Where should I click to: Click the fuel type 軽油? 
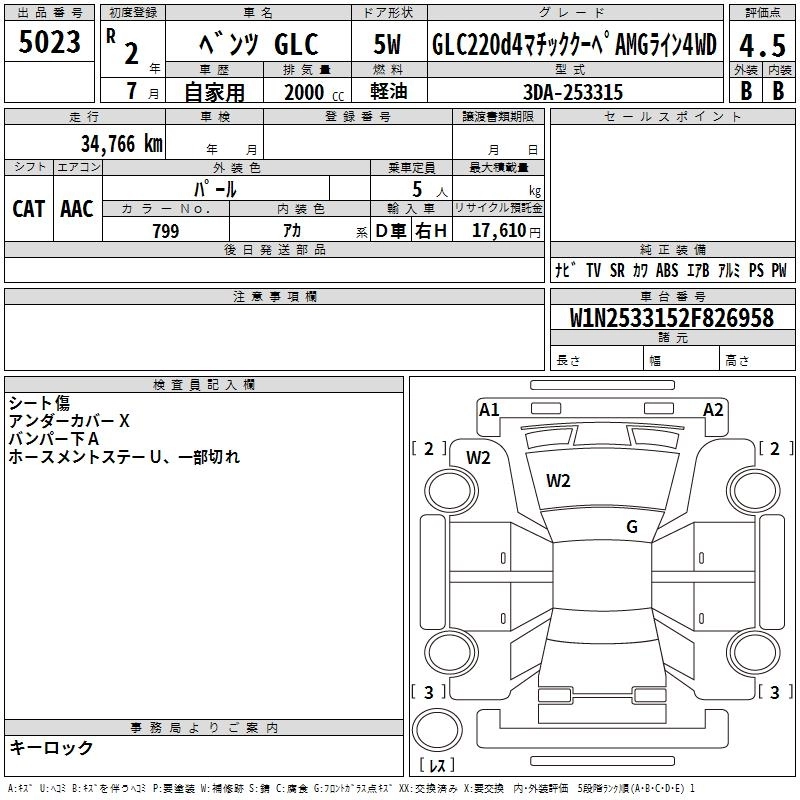click(389, 91)
